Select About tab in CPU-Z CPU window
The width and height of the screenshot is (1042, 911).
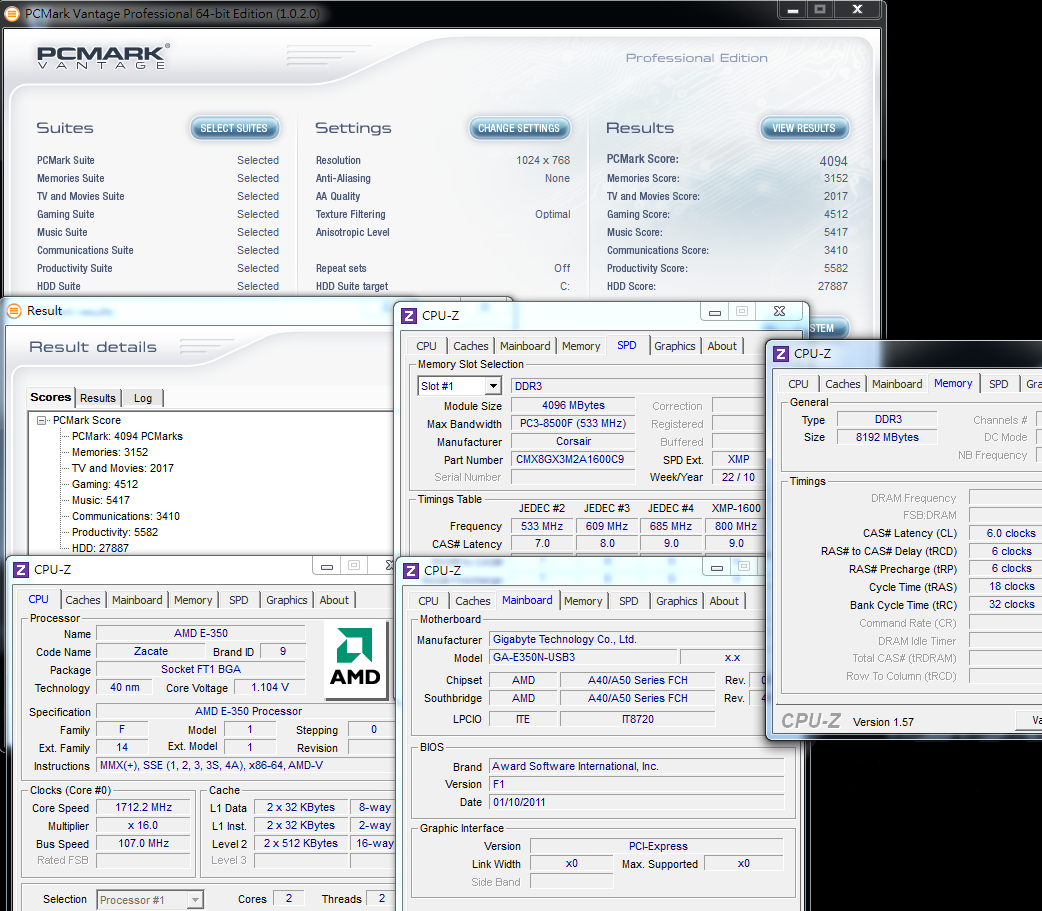tap(334, 600)
